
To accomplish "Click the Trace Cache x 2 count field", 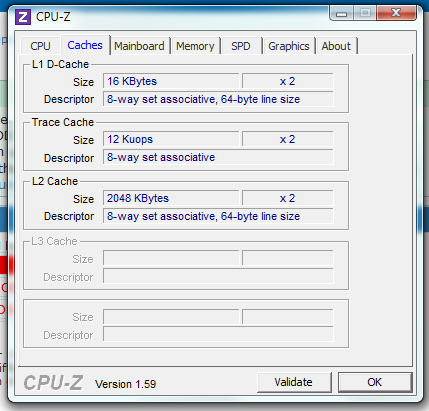I will coord(287,139).
